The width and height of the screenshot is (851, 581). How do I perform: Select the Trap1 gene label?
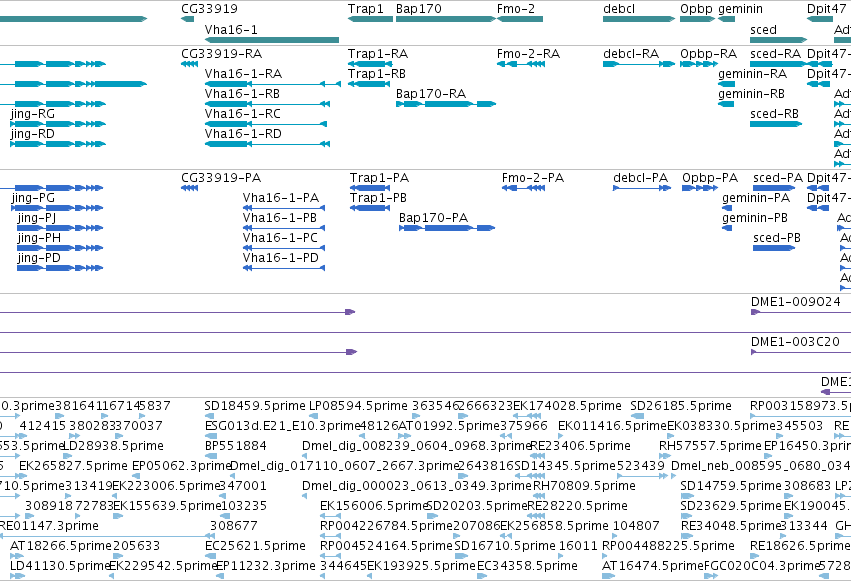[x=365, y=9]
